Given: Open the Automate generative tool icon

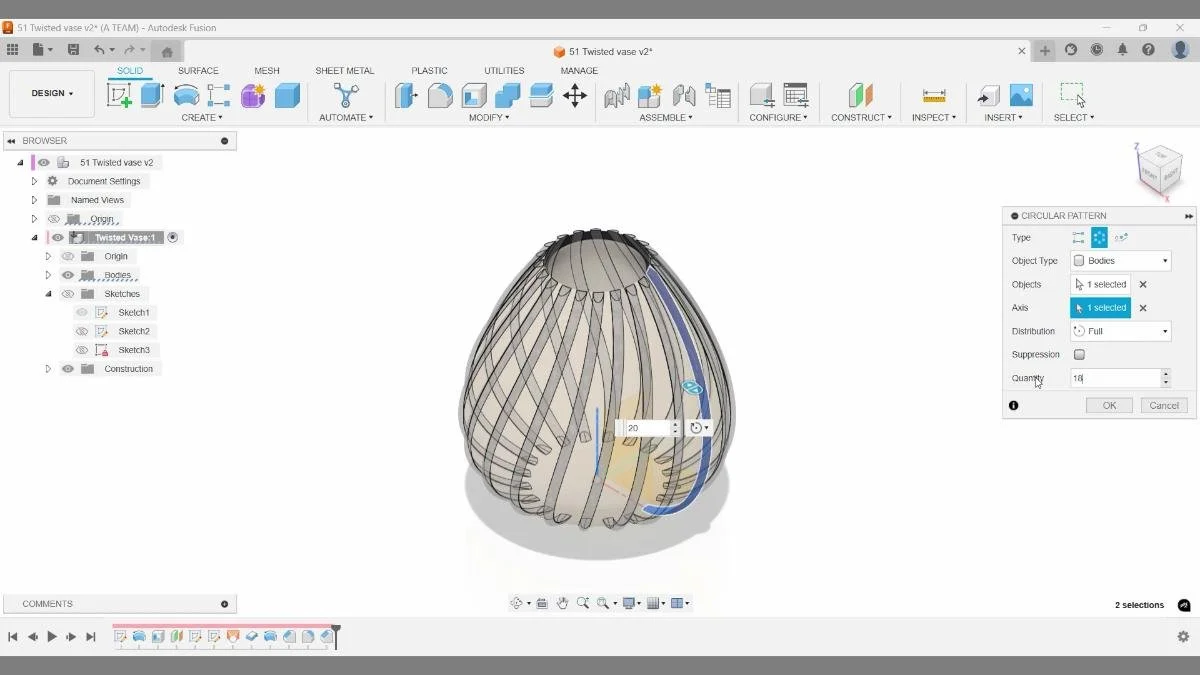Looking at the screenshot, I should point(346,95).
